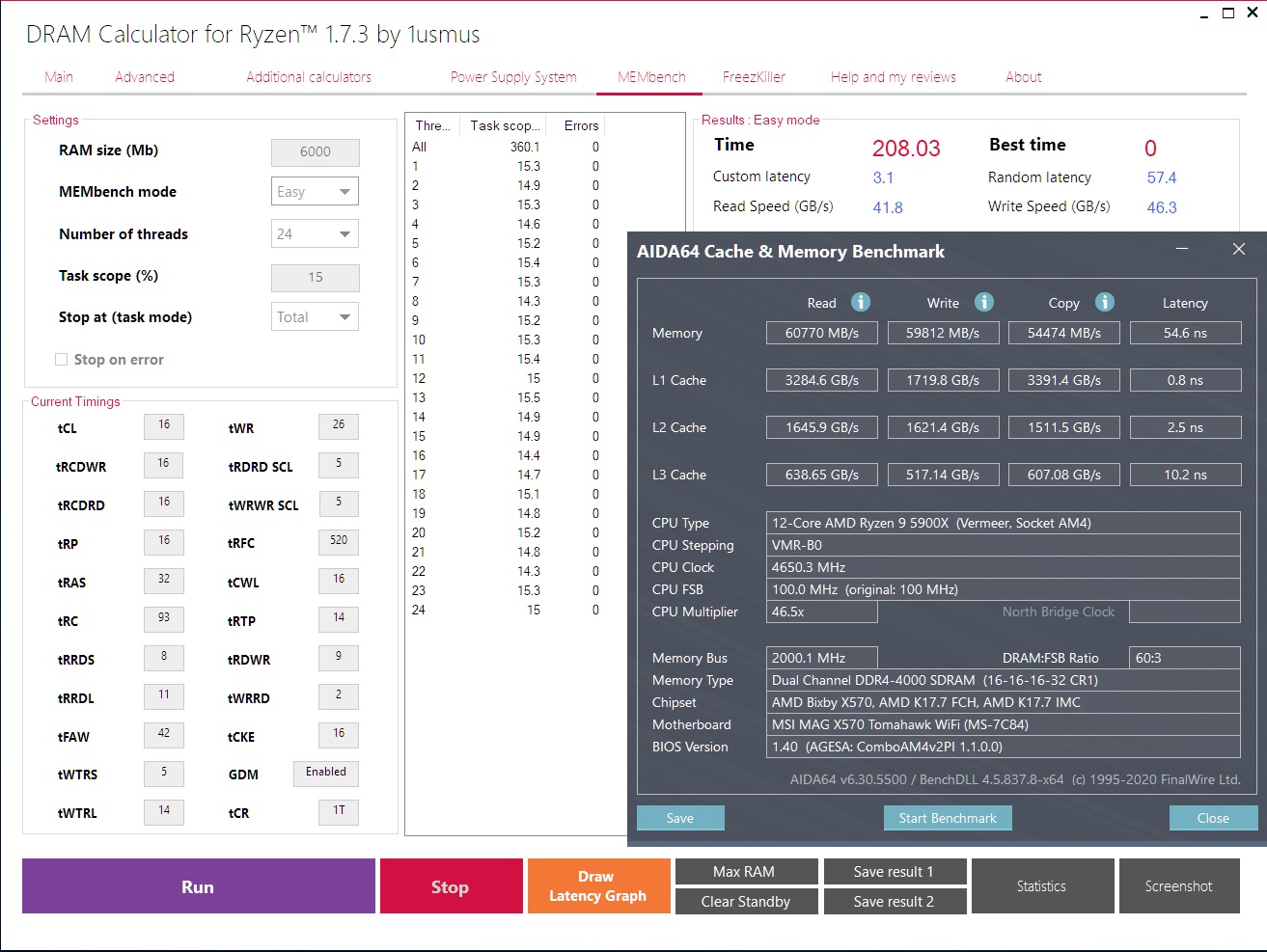Click Close button in AIDA64 window

pos(1213,818)
